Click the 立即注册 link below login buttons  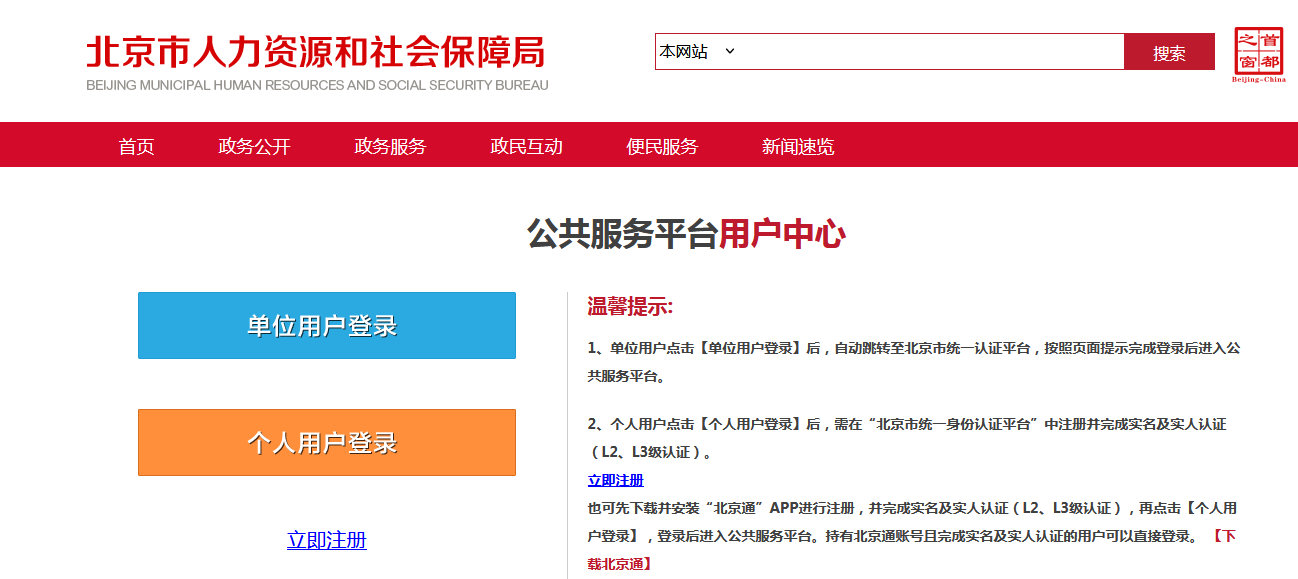[x=326, y=539]
